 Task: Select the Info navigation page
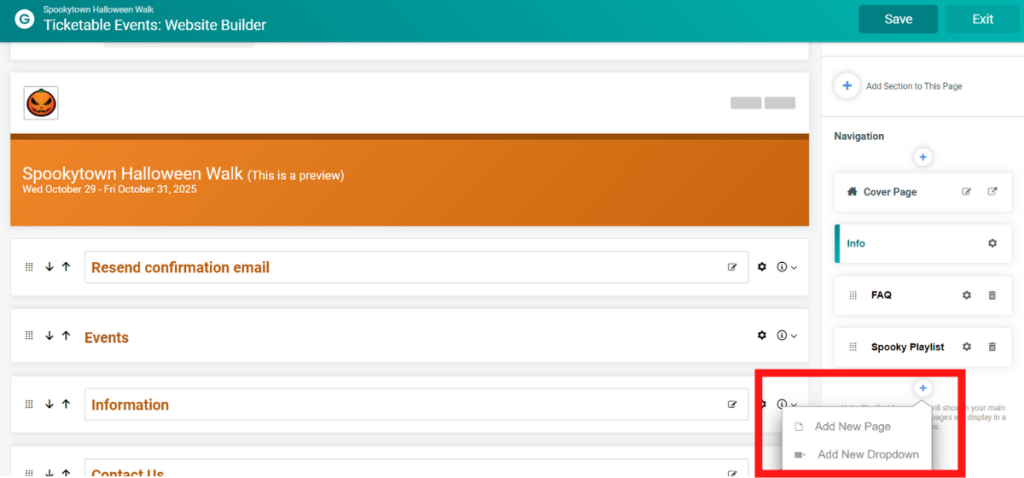[923, 244]
